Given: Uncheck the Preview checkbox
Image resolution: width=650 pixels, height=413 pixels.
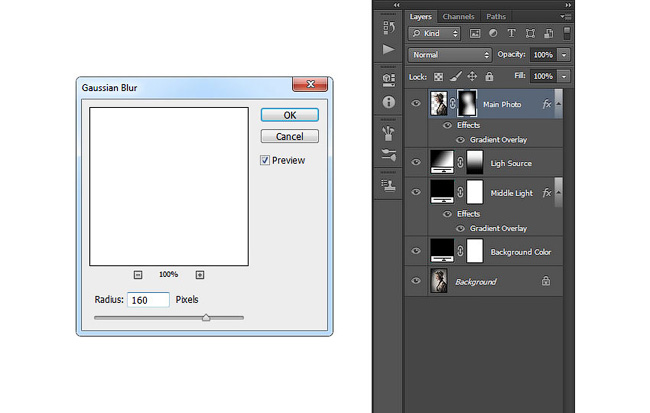Looking at the screenshot, I should pyautogui.click(x=265, y=160).
